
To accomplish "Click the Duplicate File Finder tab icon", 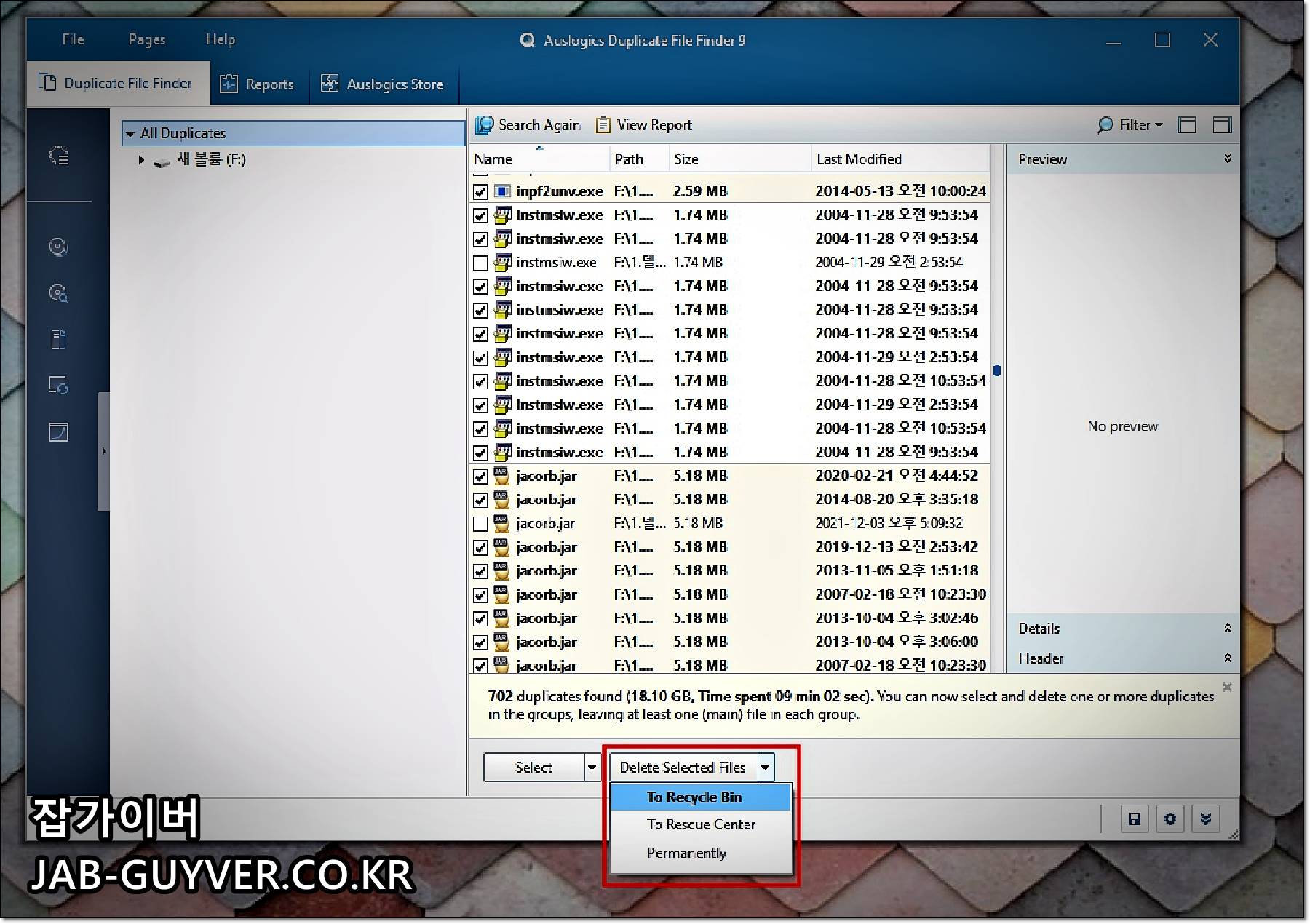I will tap(47, 83).
